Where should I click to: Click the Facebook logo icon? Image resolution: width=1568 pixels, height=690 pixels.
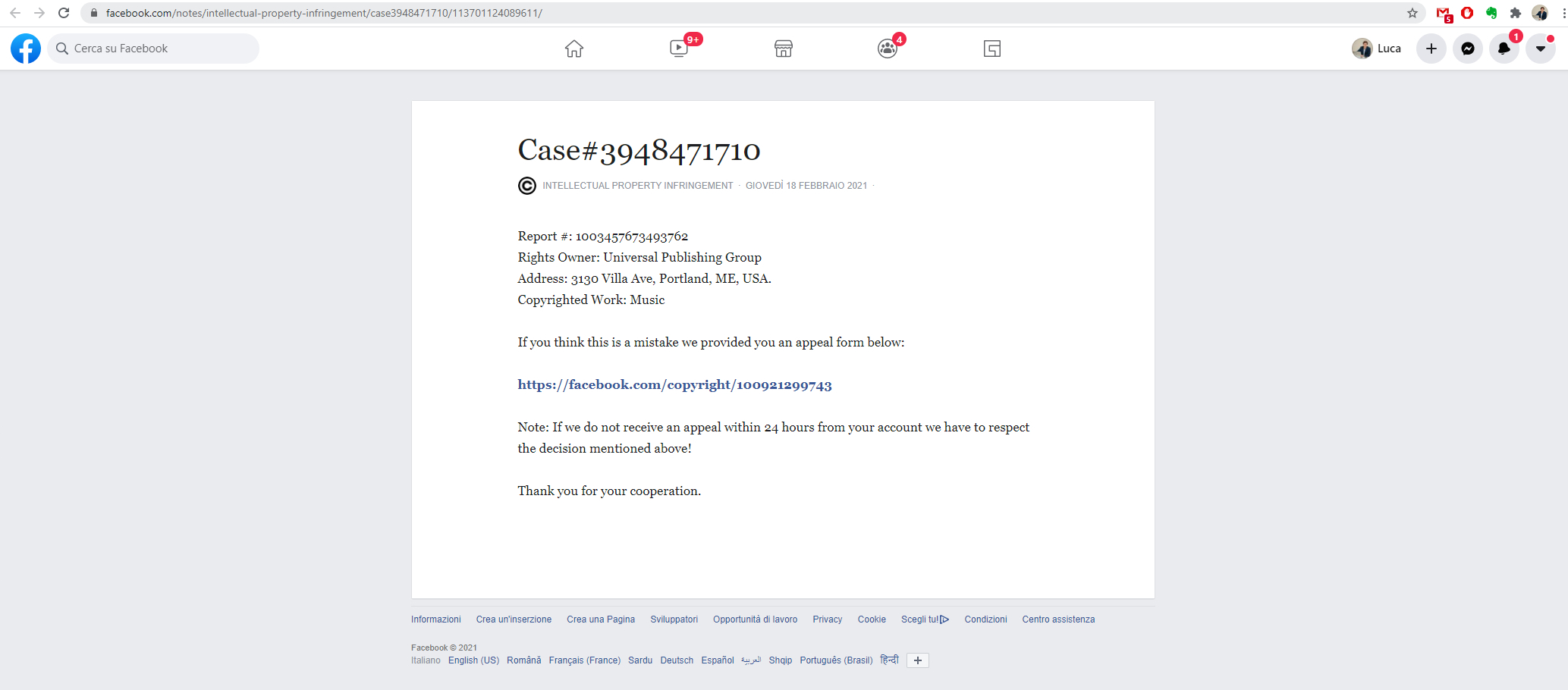tap(26, 49)
